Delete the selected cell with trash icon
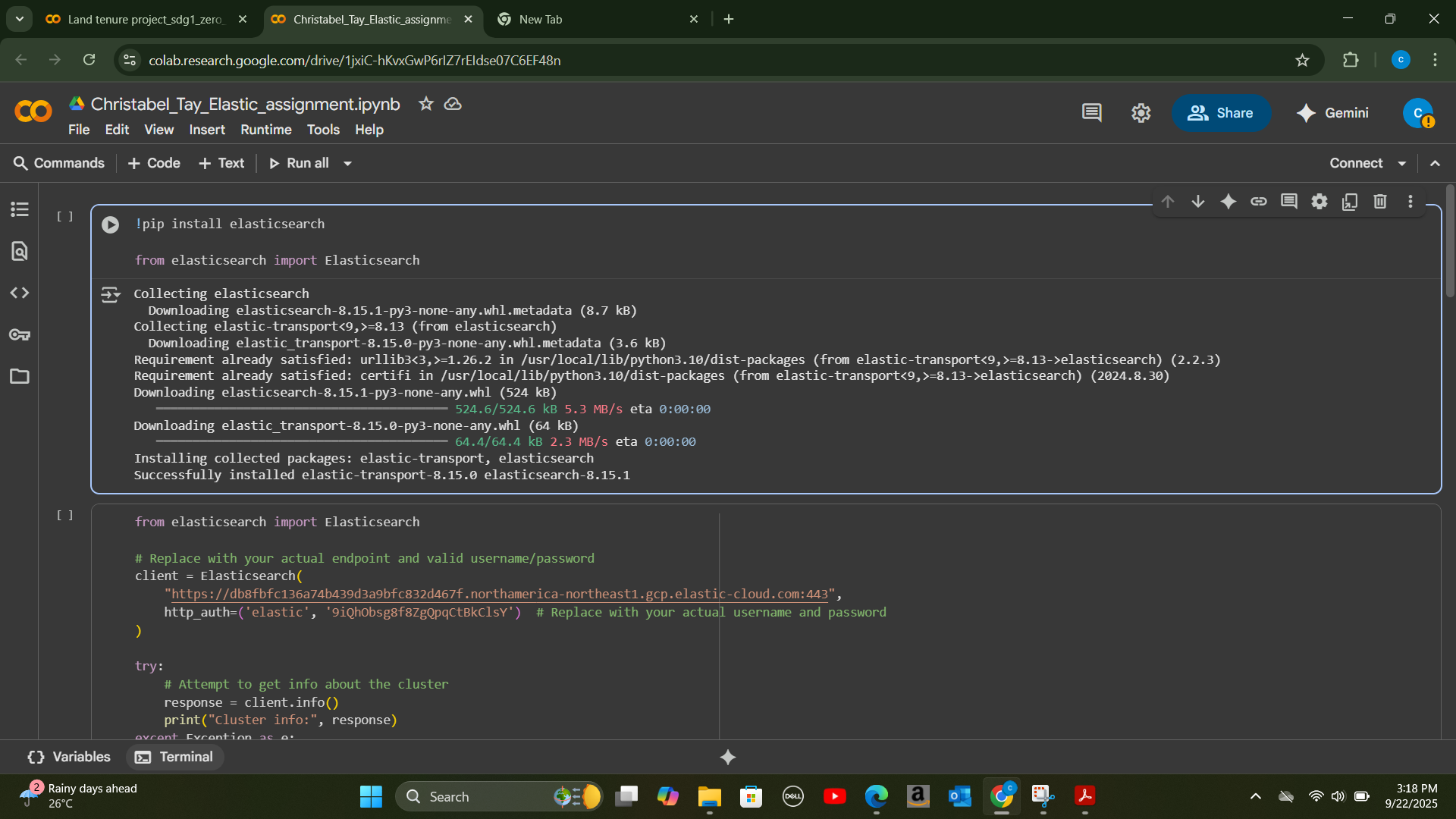This screenshot has height=819, width=1456. (x=1380, y=202)
